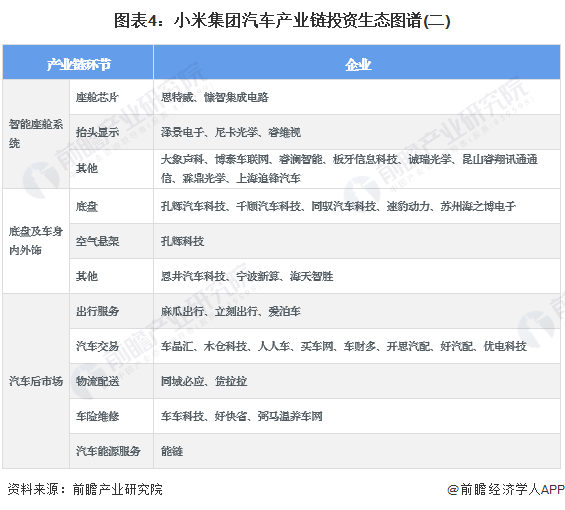Select the 泽景电子、尼卡光学、睿维视 cell
The width and height of the screenshot is (565, 510).
(357, 132)
